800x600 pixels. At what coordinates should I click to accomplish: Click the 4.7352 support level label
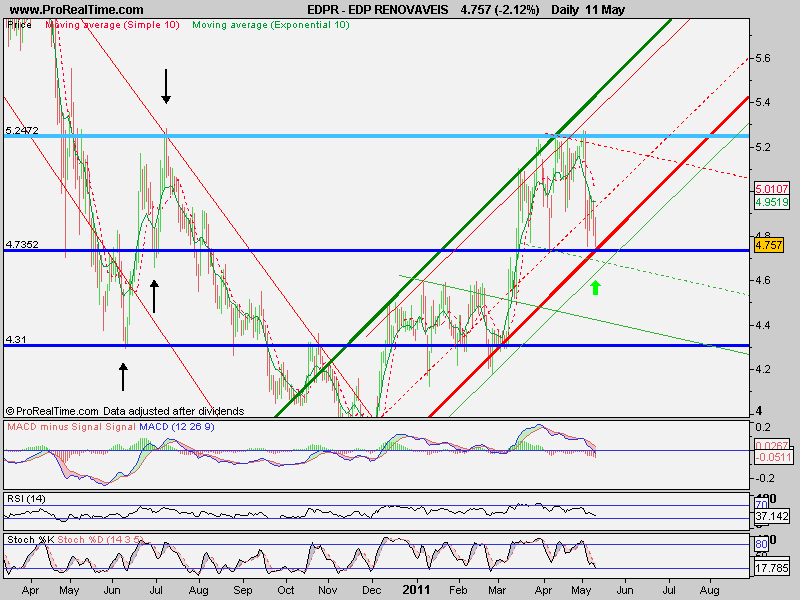pos(22,244)
